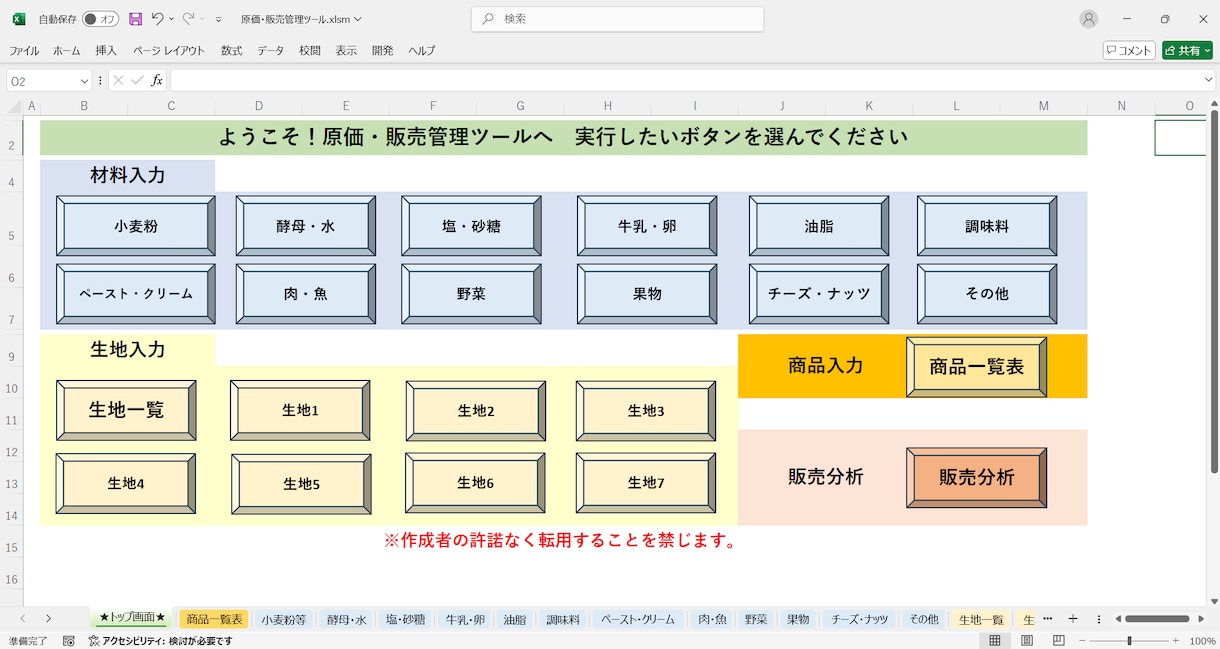
Task: Open the ファイル menu
Action: pos(24,50)
